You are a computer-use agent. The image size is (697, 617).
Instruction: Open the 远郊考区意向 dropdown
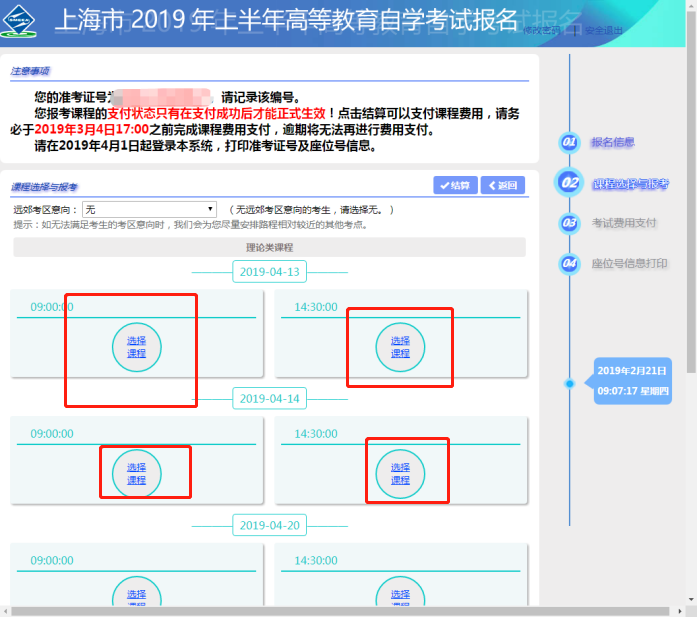click(150, 210)
